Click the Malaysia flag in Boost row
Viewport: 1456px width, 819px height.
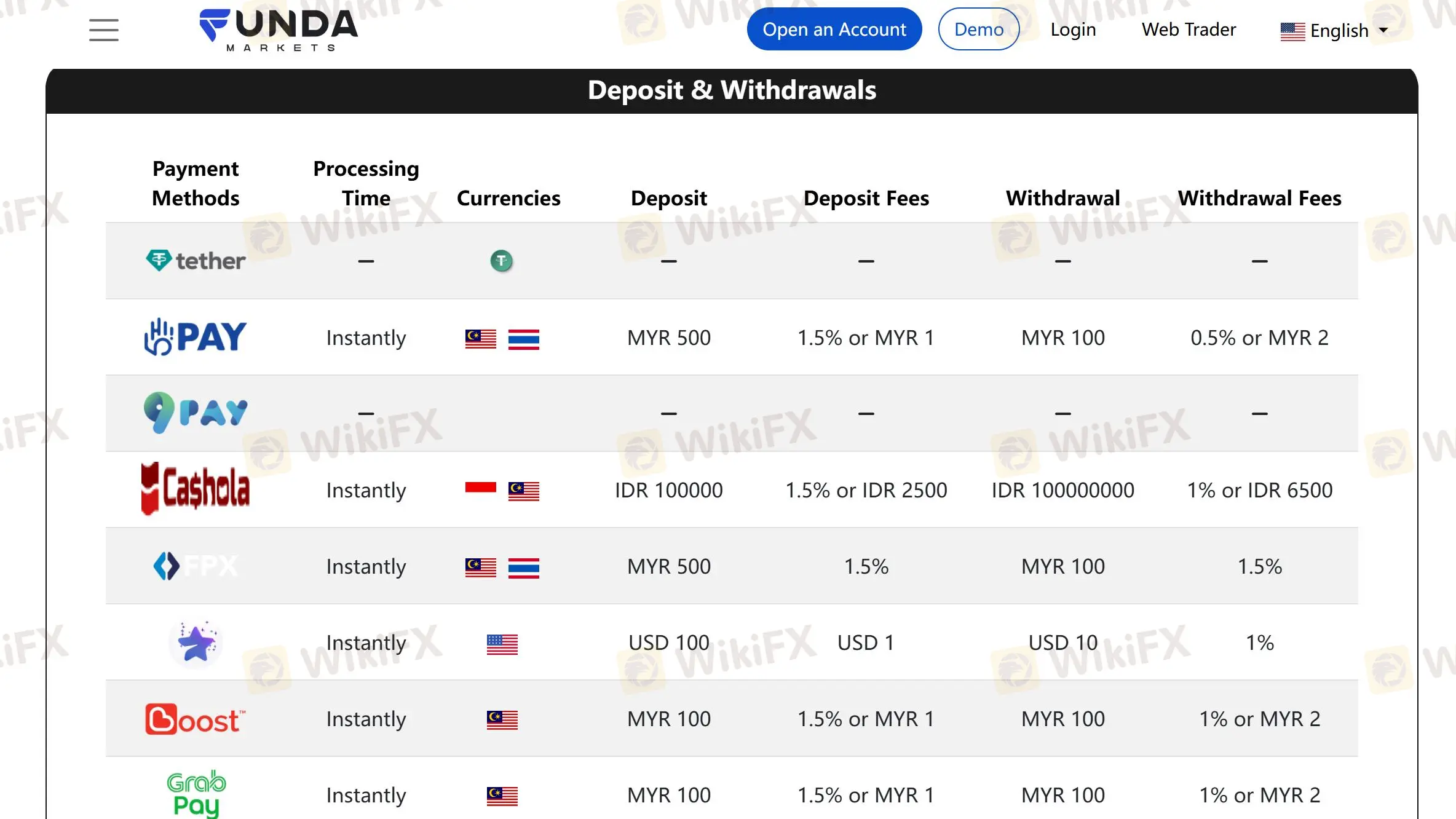click(502, 720)
